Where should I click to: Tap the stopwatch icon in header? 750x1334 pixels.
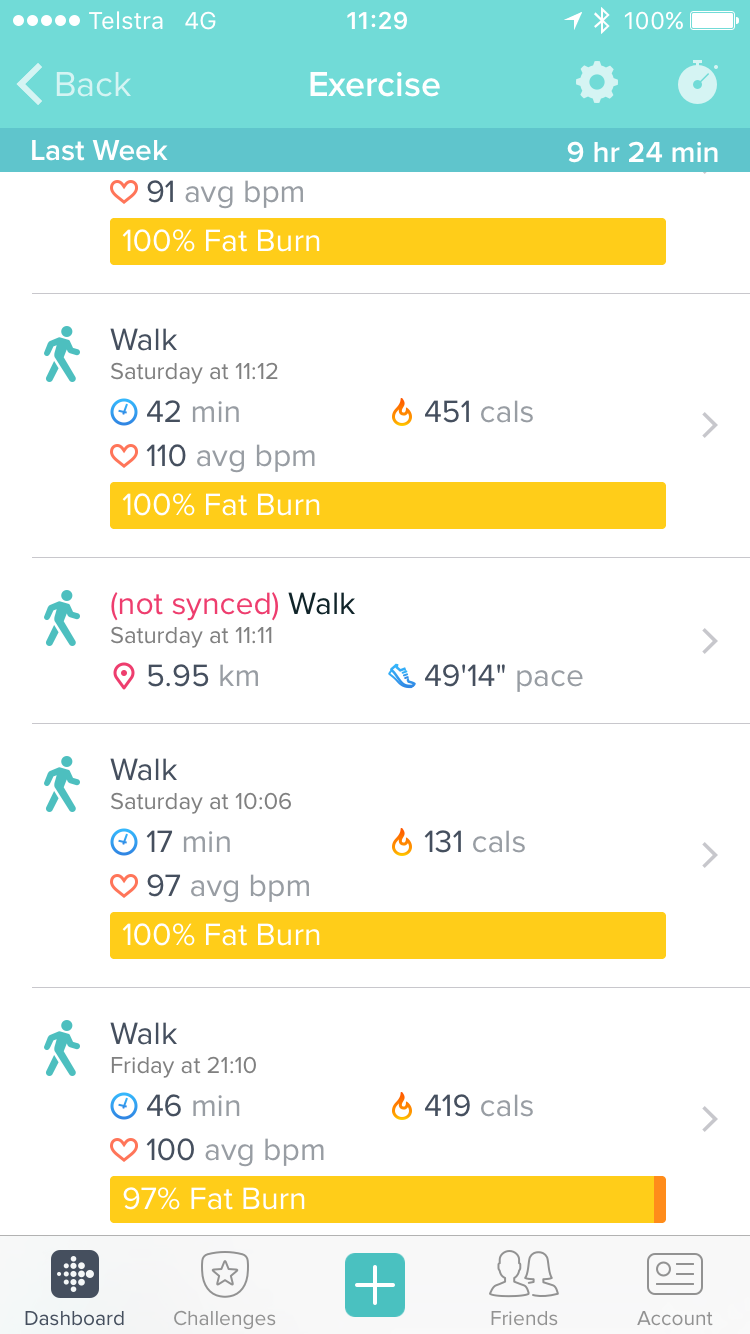(x=697, y=83)
